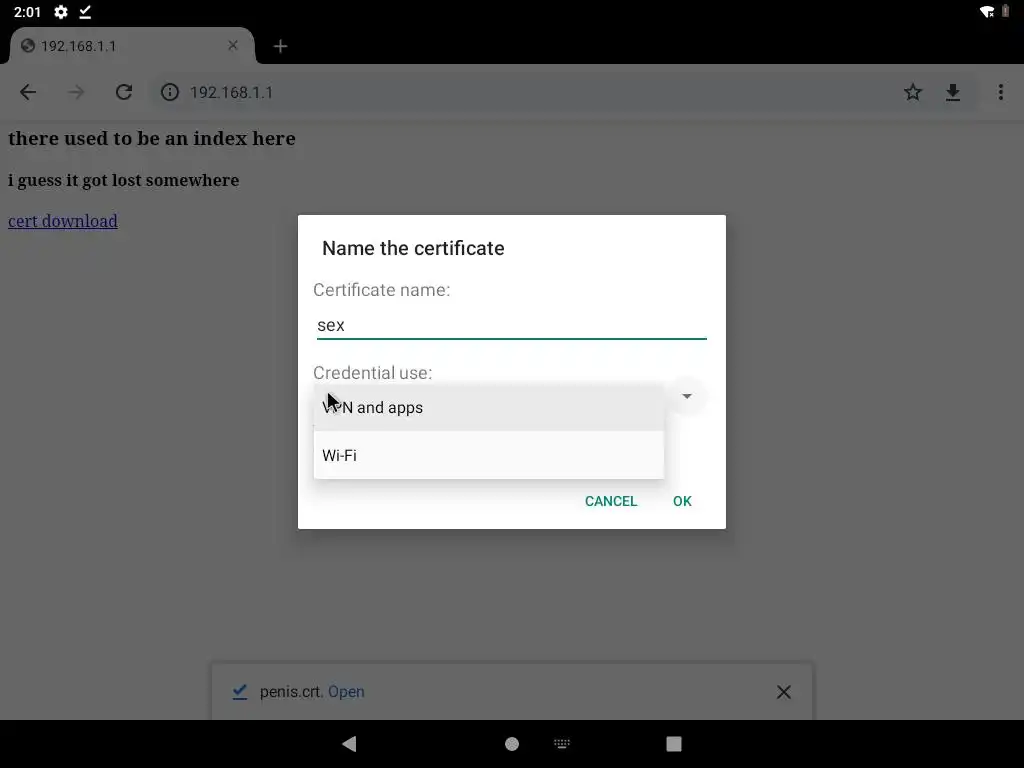Tap the settings gear in status bar
1024x768 pixels.
(61, 12)
